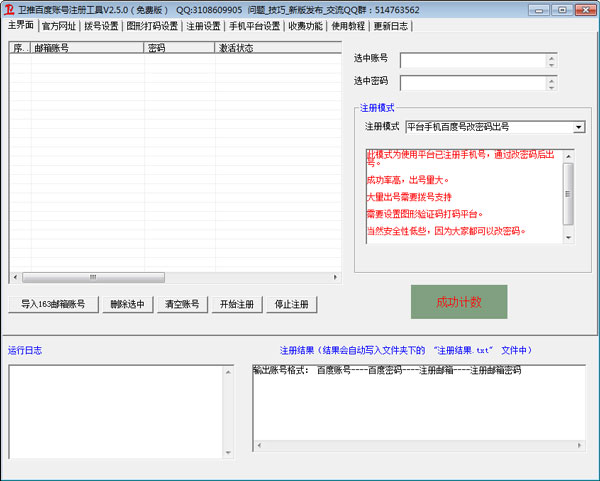Viewport: 600px width, 481px height.
Task: Click the 导入163邮箱账号 button
Action: click(53, 304)
